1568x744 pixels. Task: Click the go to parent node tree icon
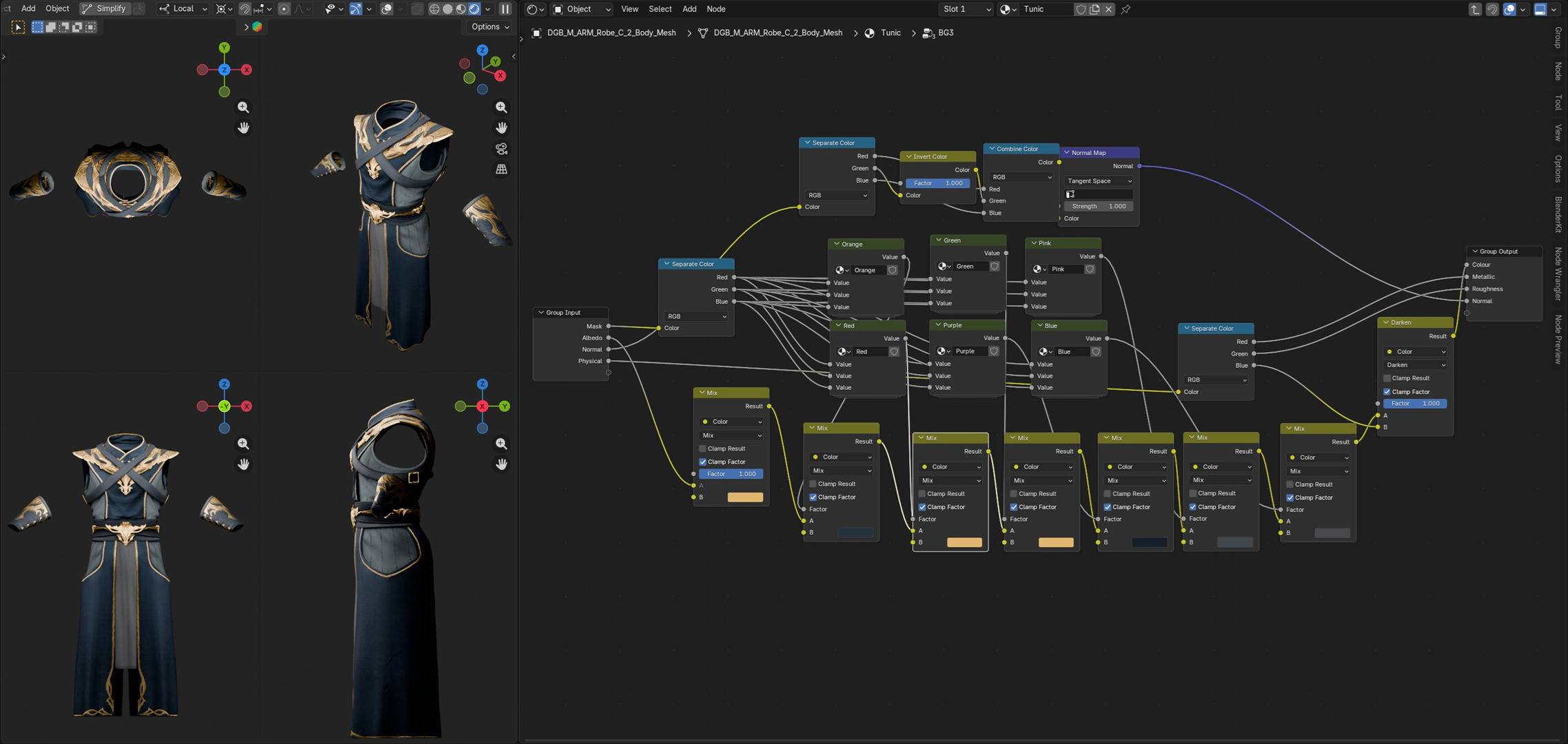click(x=1475, y=9)
